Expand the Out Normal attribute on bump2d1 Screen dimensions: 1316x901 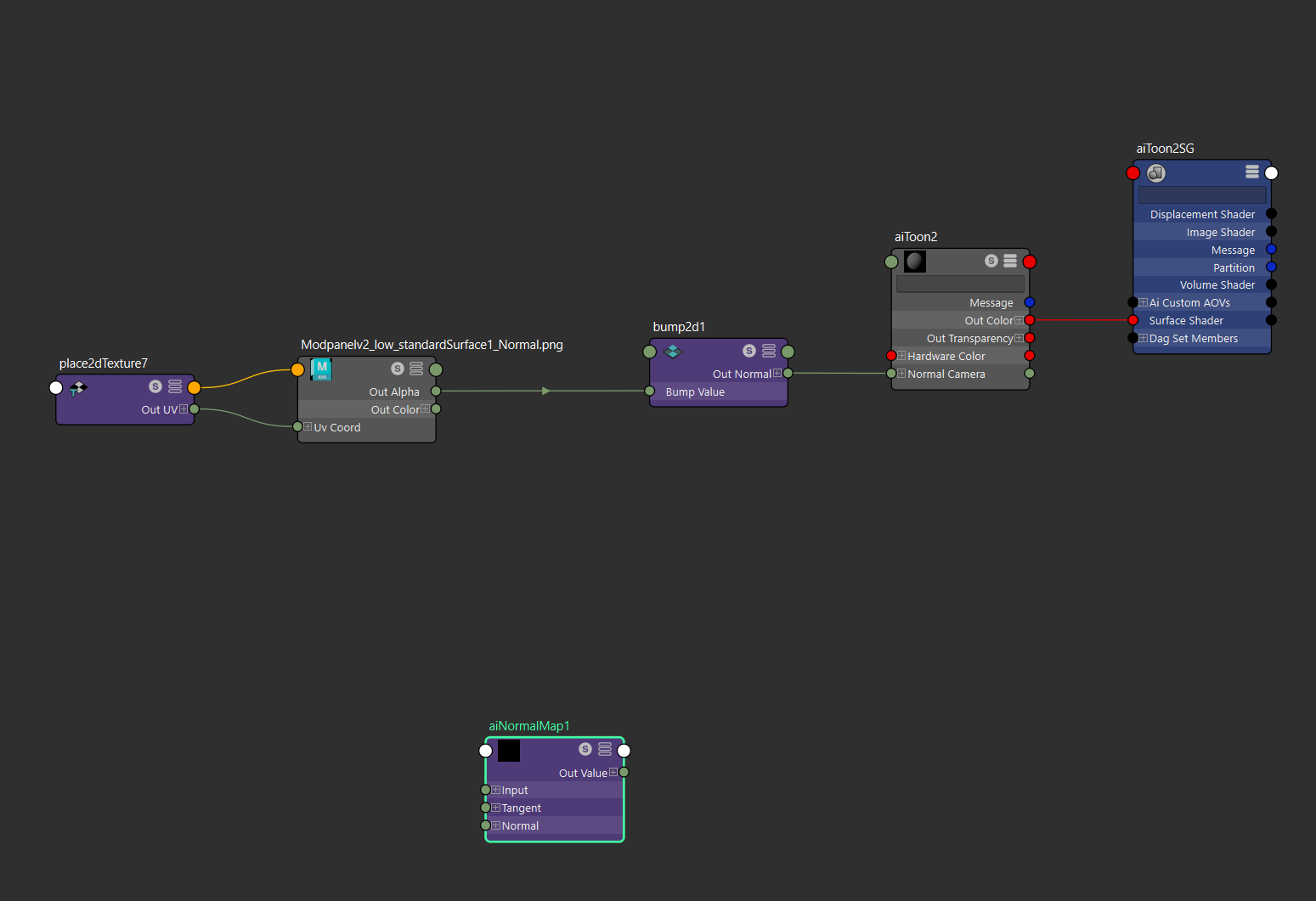click(x=777, y=373)
